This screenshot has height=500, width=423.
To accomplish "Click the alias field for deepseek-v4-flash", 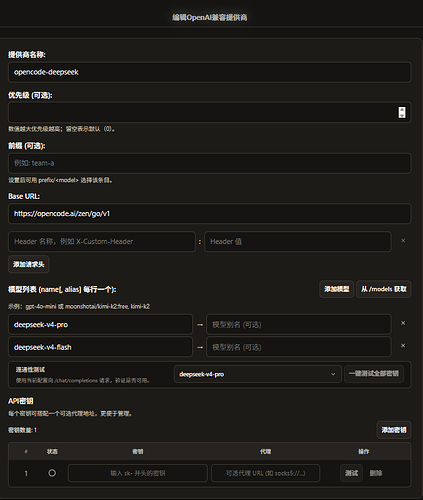I will coord(299,347).
